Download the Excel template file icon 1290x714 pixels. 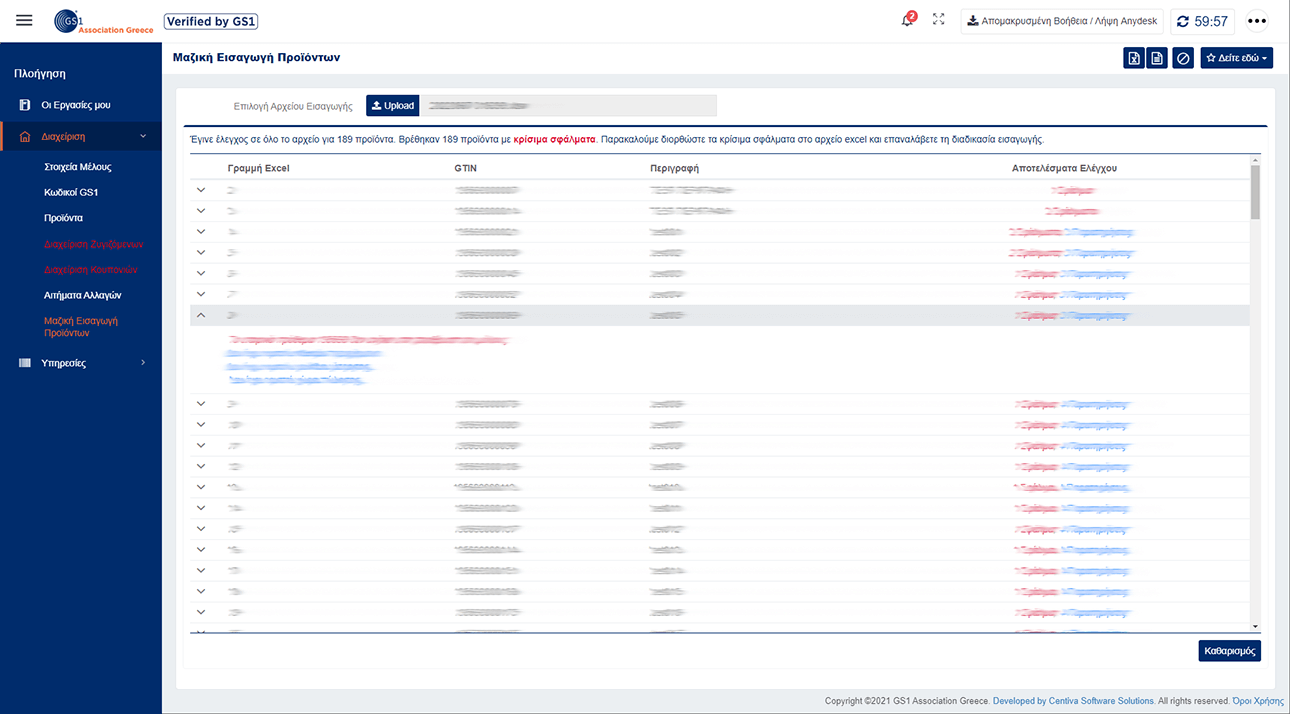point(1134,59)
